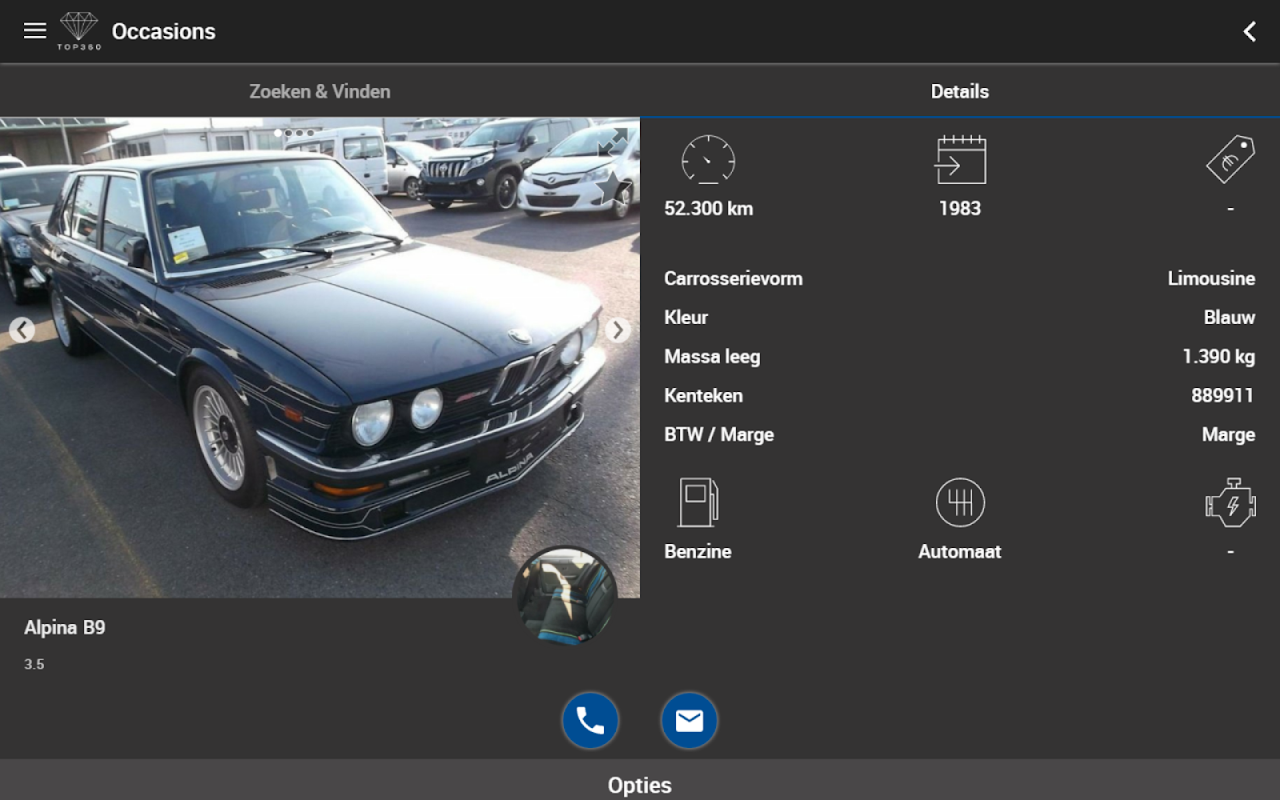This screenshot has width=1280, height=800.
Task: Click the Alpina B9 car title
Action: click(65, 628)
